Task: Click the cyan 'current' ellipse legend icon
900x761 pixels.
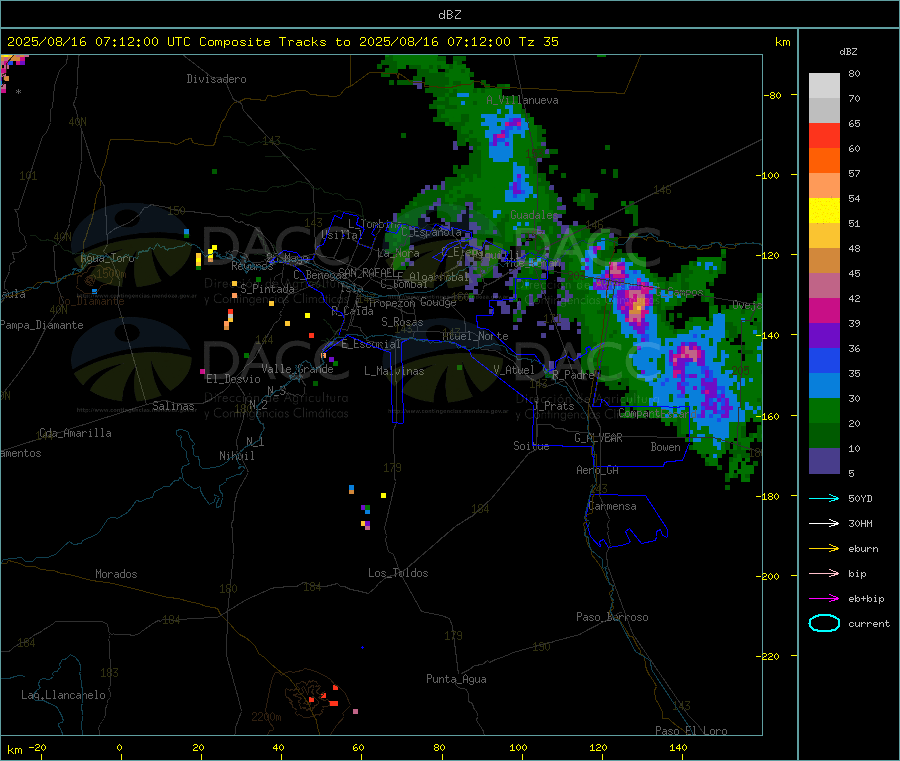Action: [824, 623]
